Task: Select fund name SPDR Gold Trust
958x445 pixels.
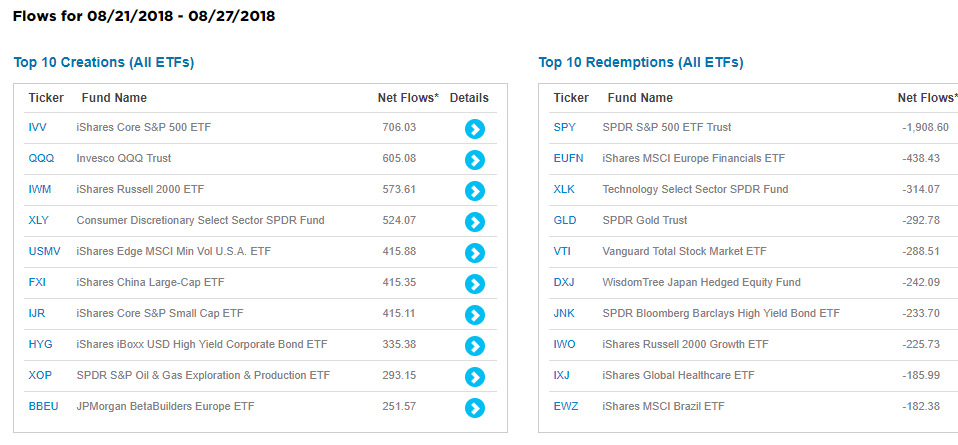Action: click(x=645, y=220)
